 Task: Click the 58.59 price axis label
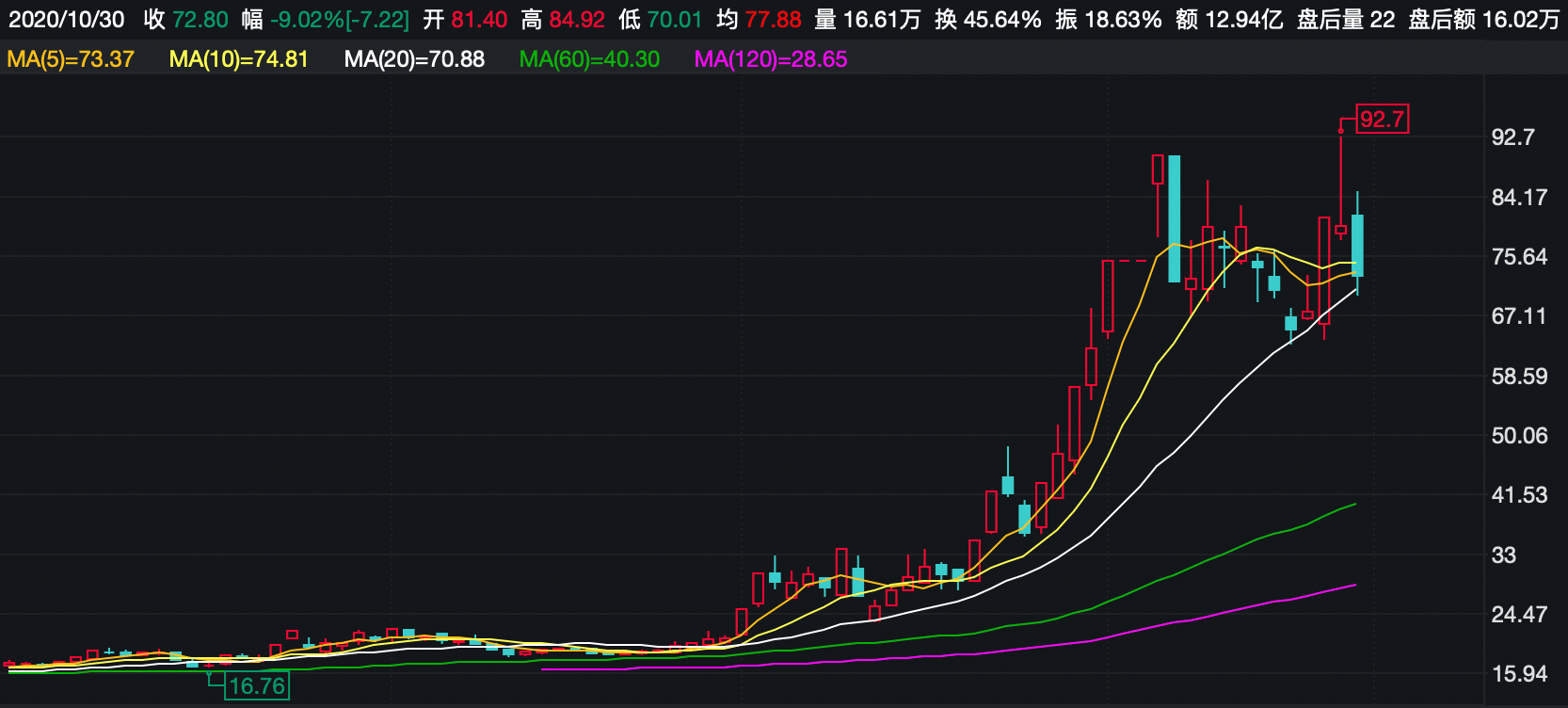pyautogui.click(x=1519, y=377)
